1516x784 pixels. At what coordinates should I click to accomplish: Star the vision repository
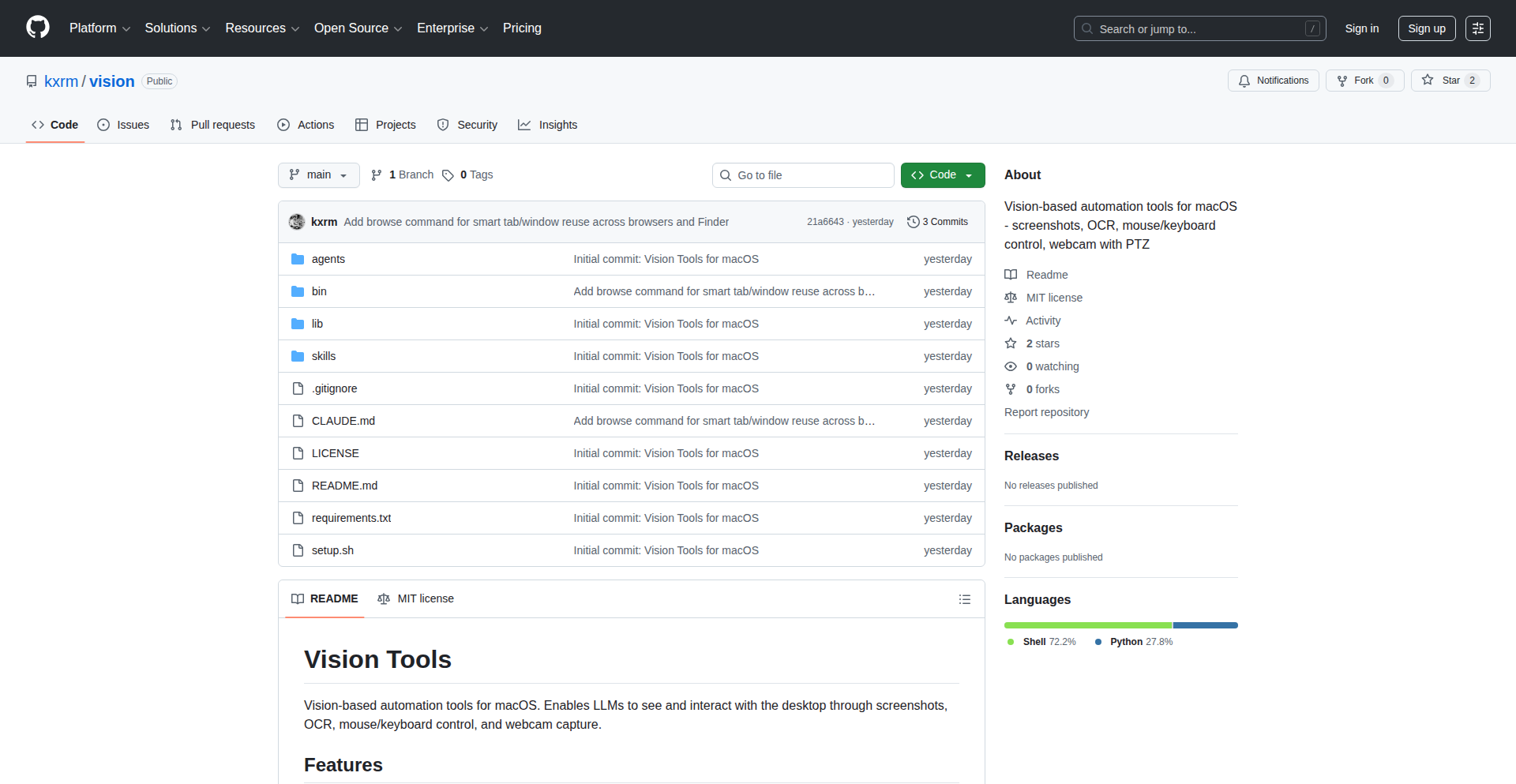[1442, 81]
